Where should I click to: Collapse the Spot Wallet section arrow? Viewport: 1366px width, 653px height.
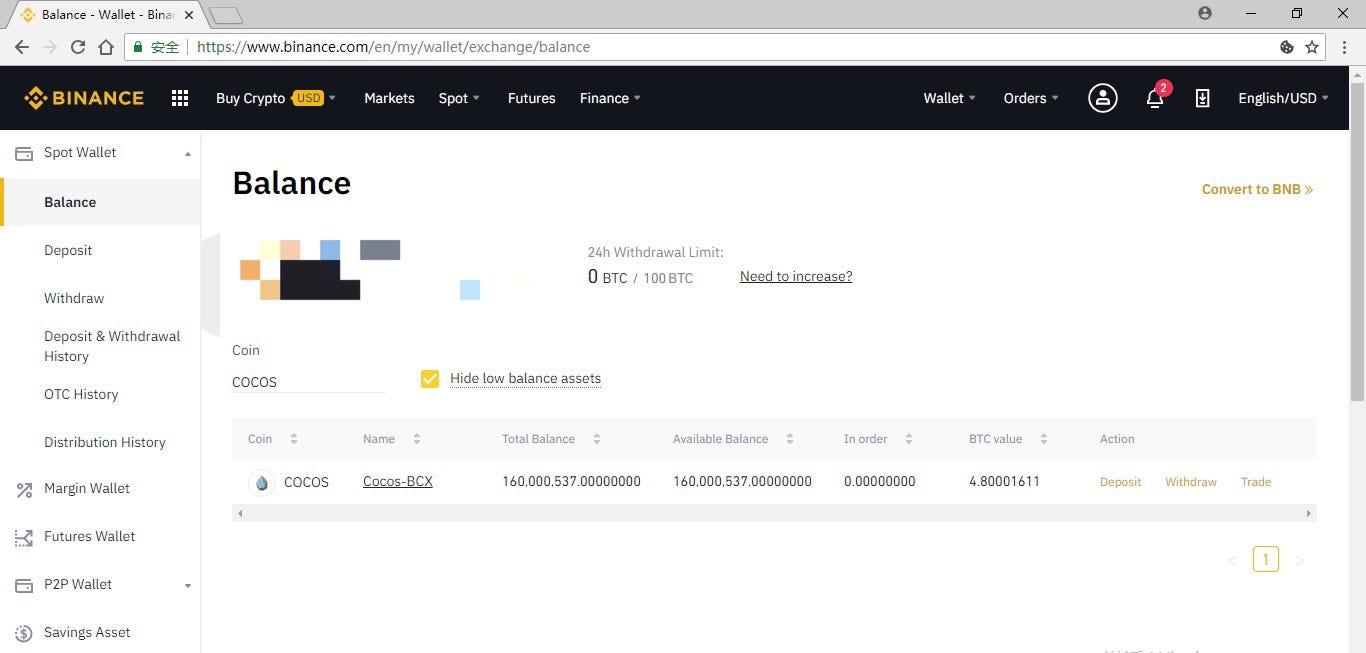187,154
